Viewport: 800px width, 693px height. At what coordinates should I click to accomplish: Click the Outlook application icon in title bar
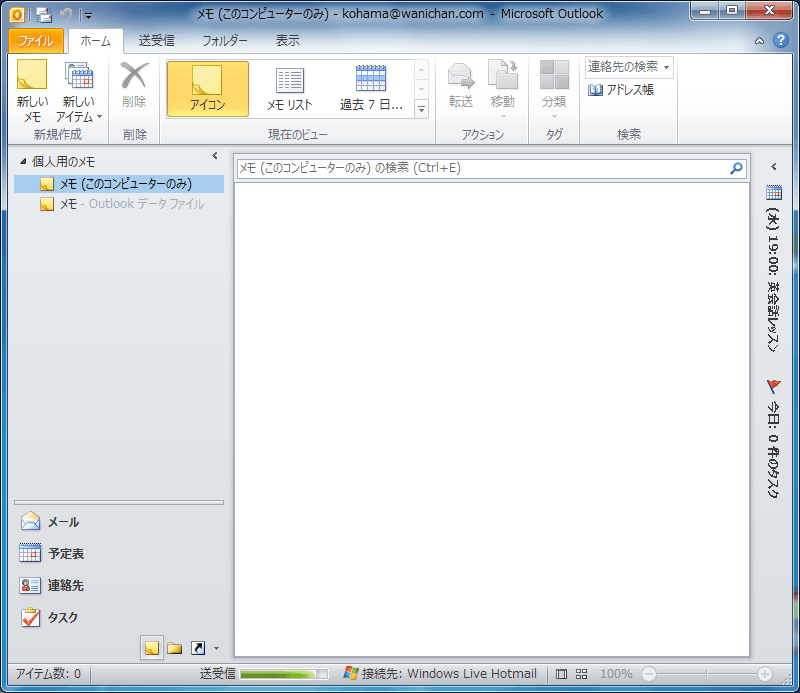[17, 15]
